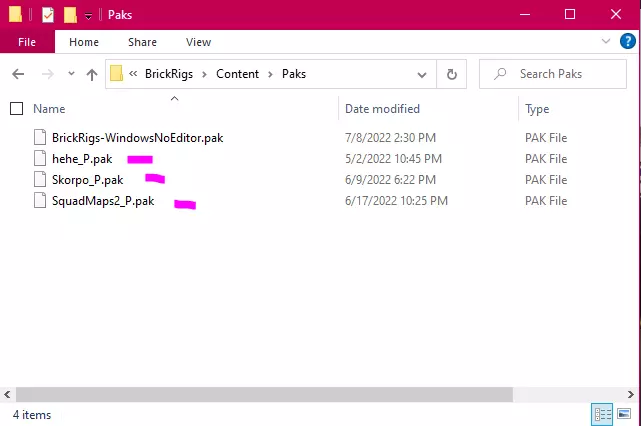Click BrickRigs in the address breadcrumb
The height and width of the screenshot is (426, 641).
(x=169, y=74)
